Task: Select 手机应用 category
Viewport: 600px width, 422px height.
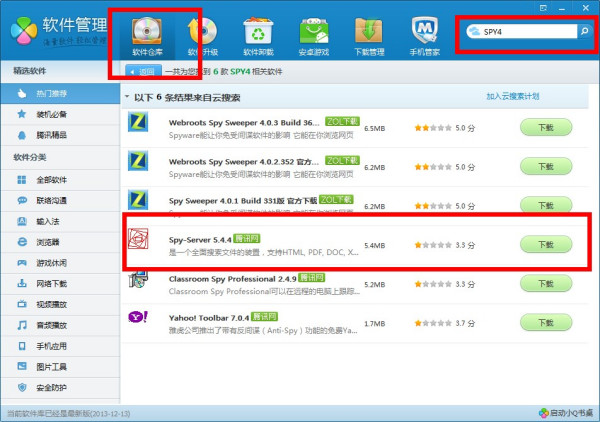Action: (x=60, y=346)
